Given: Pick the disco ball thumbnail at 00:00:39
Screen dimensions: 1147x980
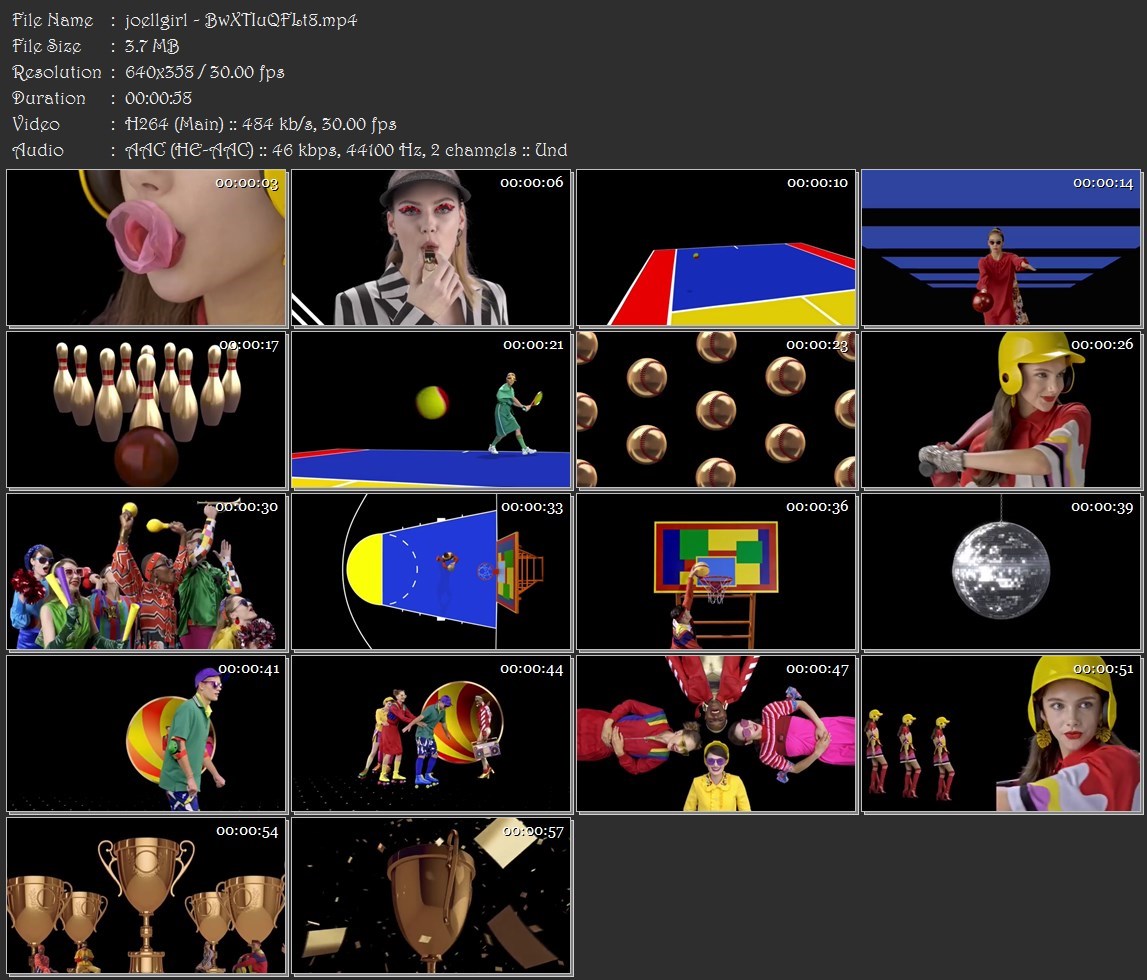Looking at the screenshot, I should pos(1001,571).
